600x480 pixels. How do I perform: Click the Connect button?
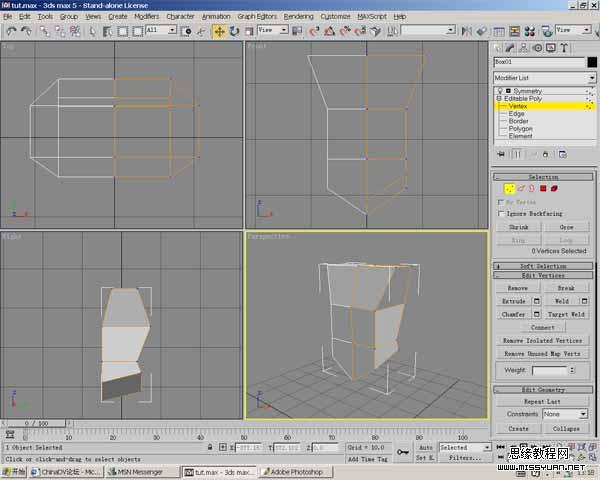point(543,328)
